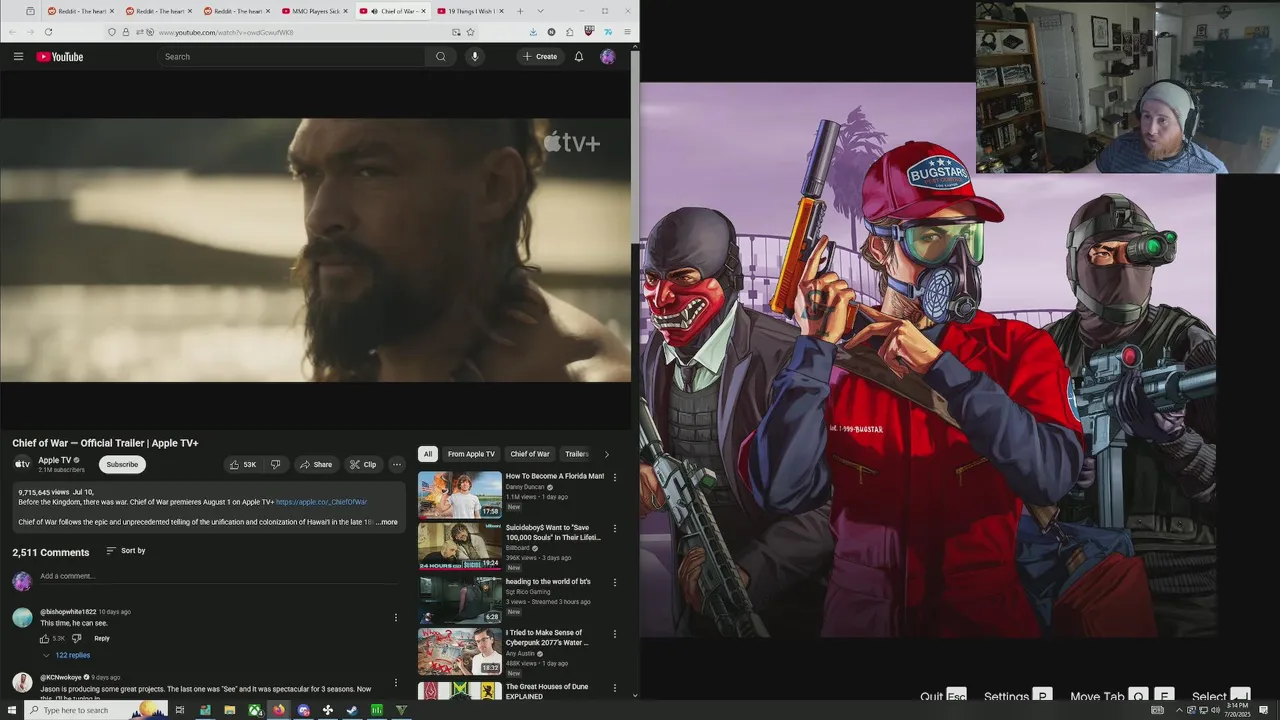Open 'heading to the world of br's' thumbnail
Viewport: 1280px width, 720px height.
(460, 598)
